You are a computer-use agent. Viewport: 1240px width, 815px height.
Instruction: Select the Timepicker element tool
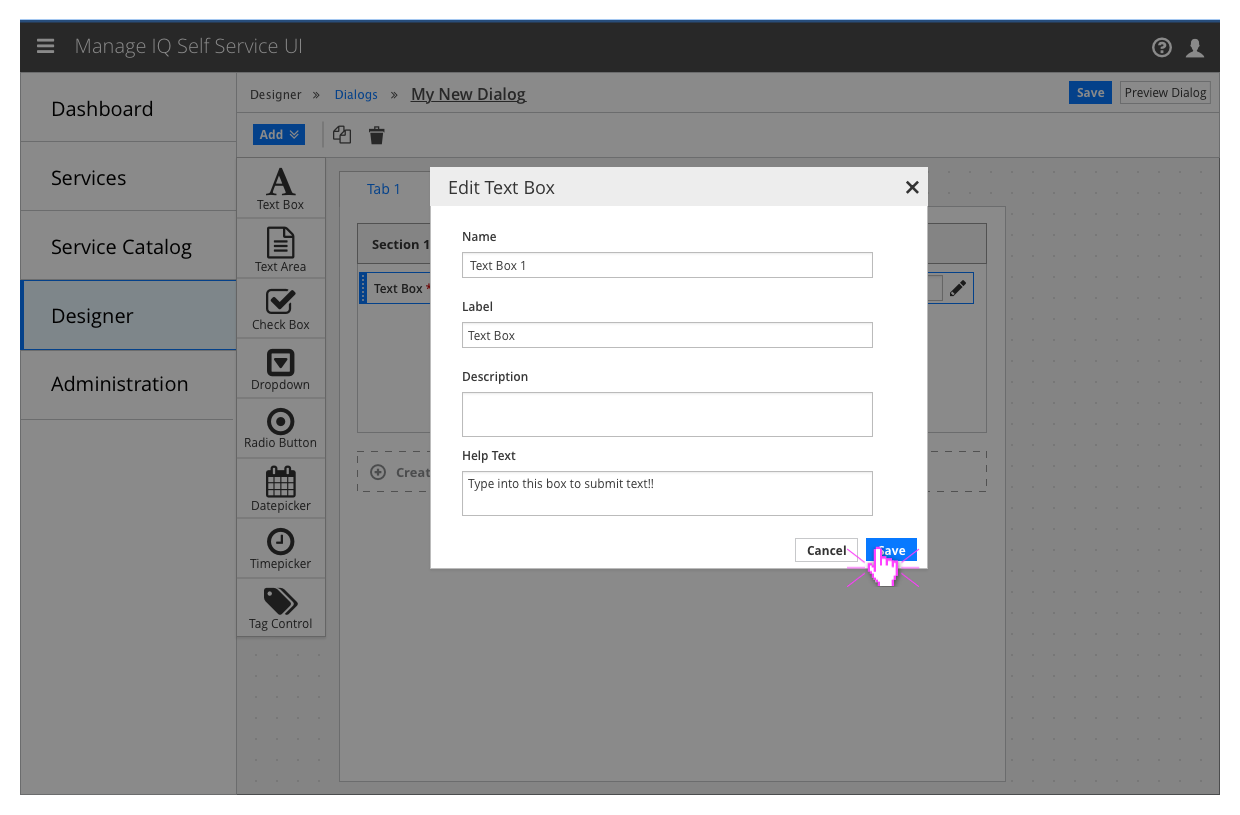(x=280, y=548)
